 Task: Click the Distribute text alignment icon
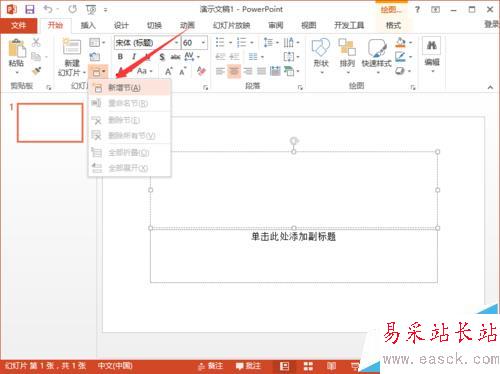click(275, 71)
